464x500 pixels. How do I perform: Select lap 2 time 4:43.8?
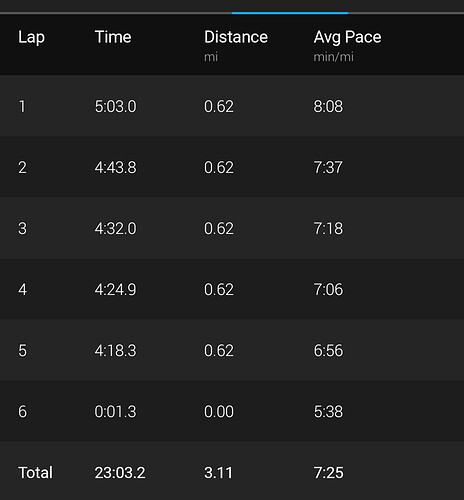[116, 167]
